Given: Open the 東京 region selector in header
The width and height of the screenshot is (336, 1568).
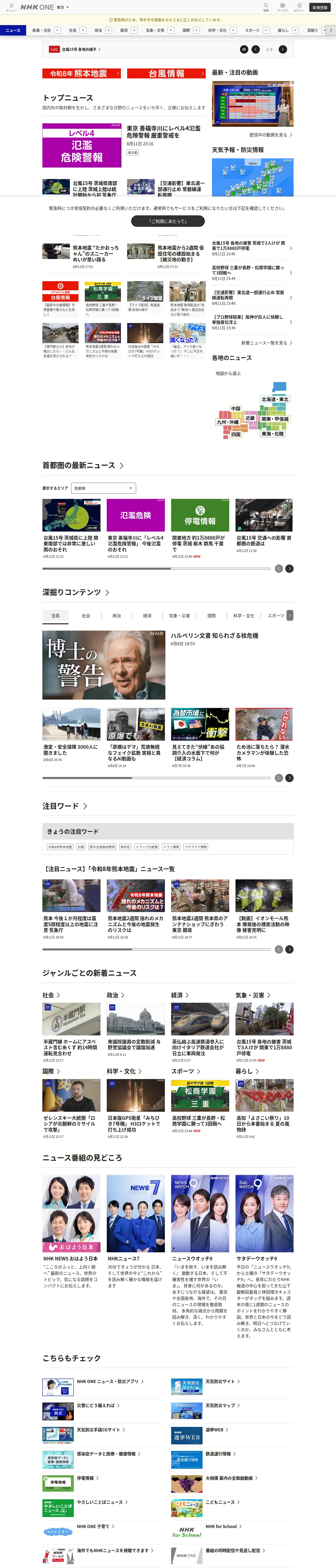Looking at the screenshot, I should pos(63,7).
